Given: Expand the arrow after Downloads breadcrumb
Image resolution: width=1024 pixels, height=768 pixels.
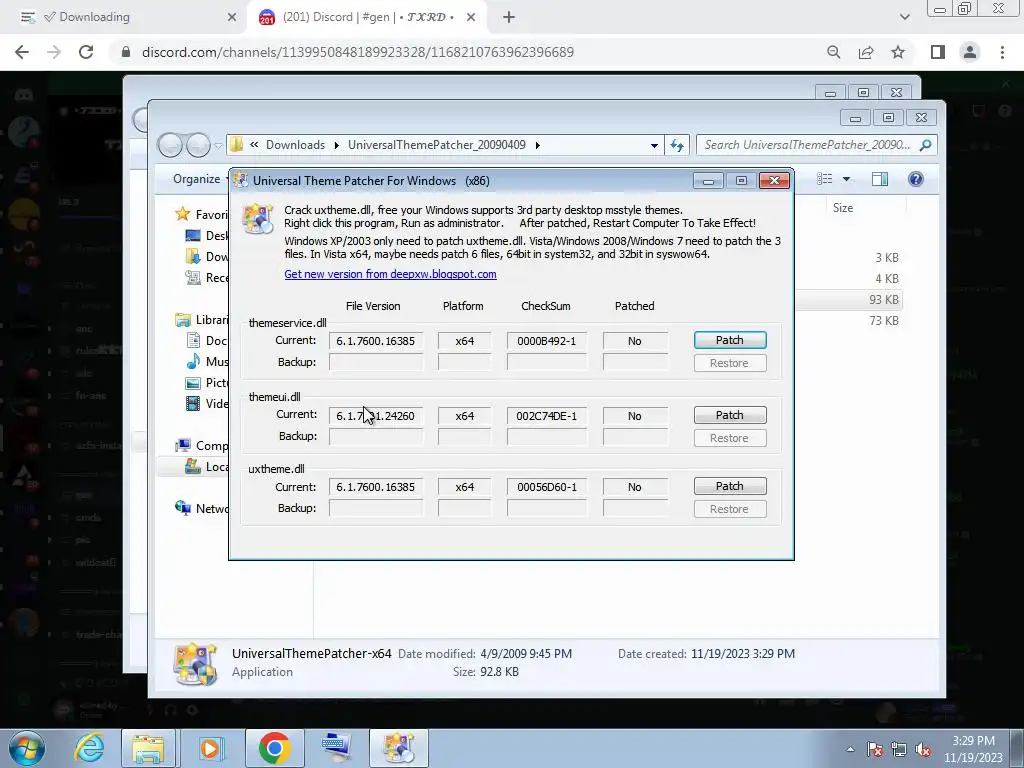Looking at the screenshot, I should click(337, 145).
